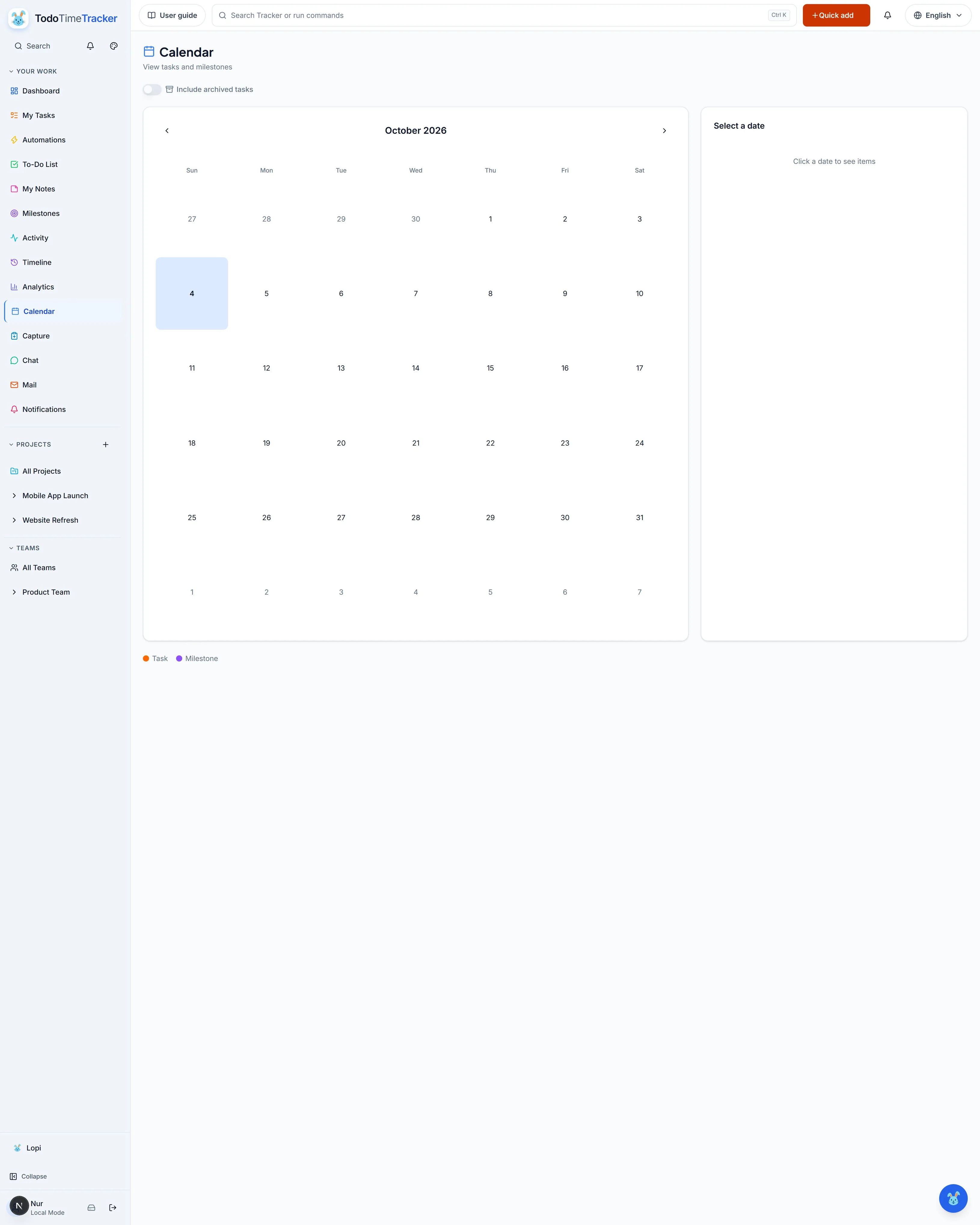Collapse the TEAMS section
This screenshot has width=980, height=1225.
pos(24,548)
